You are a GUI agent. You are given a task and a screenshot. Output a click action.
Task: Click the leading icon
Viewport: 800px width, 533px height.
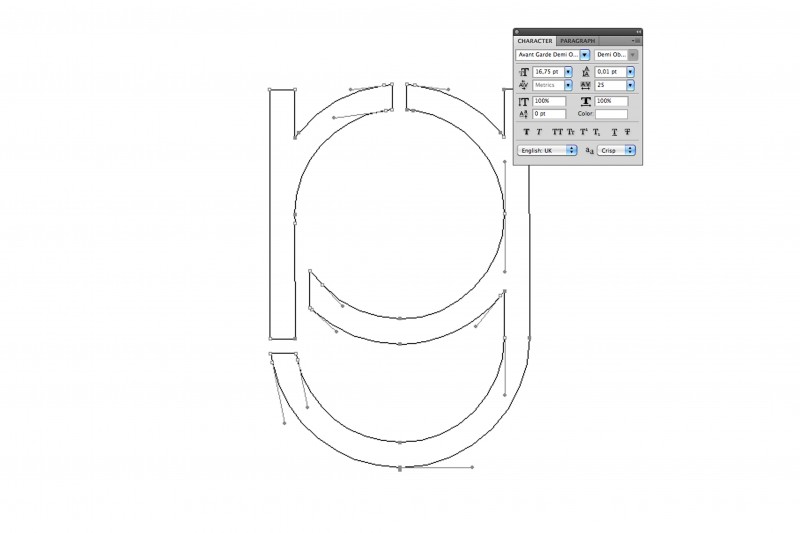(x=587, y=72)
